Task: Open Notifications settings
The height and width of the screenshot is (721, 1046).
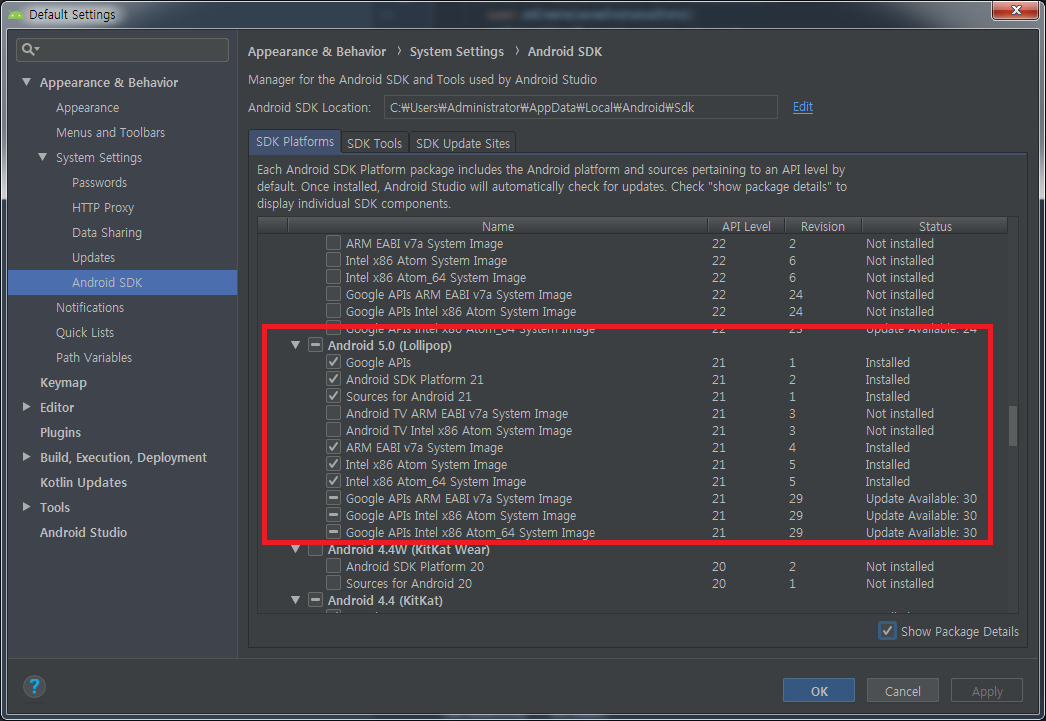Action: (x=90, y=307)
